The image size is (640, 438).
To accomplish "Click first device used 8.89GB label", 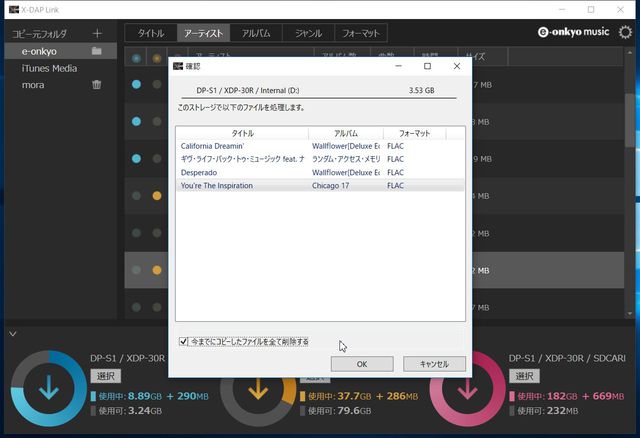I will (149, 396).
